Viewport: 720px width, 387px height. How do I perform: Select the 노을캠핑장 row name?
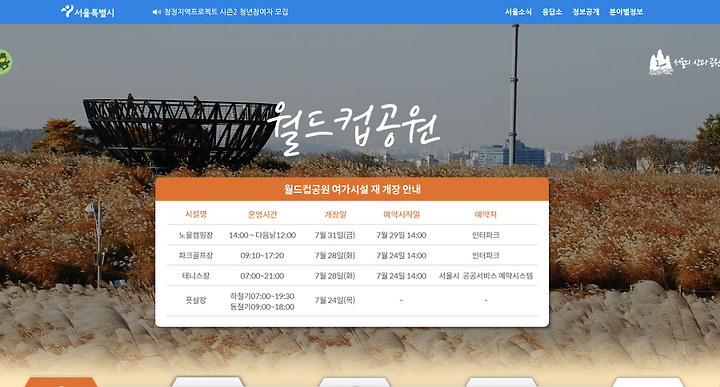[196, 235]
